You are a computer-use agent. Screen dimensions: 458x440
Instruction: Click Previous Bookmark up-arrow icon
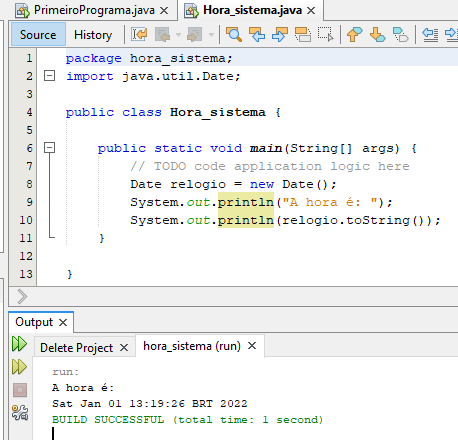(x=354, y=34)
